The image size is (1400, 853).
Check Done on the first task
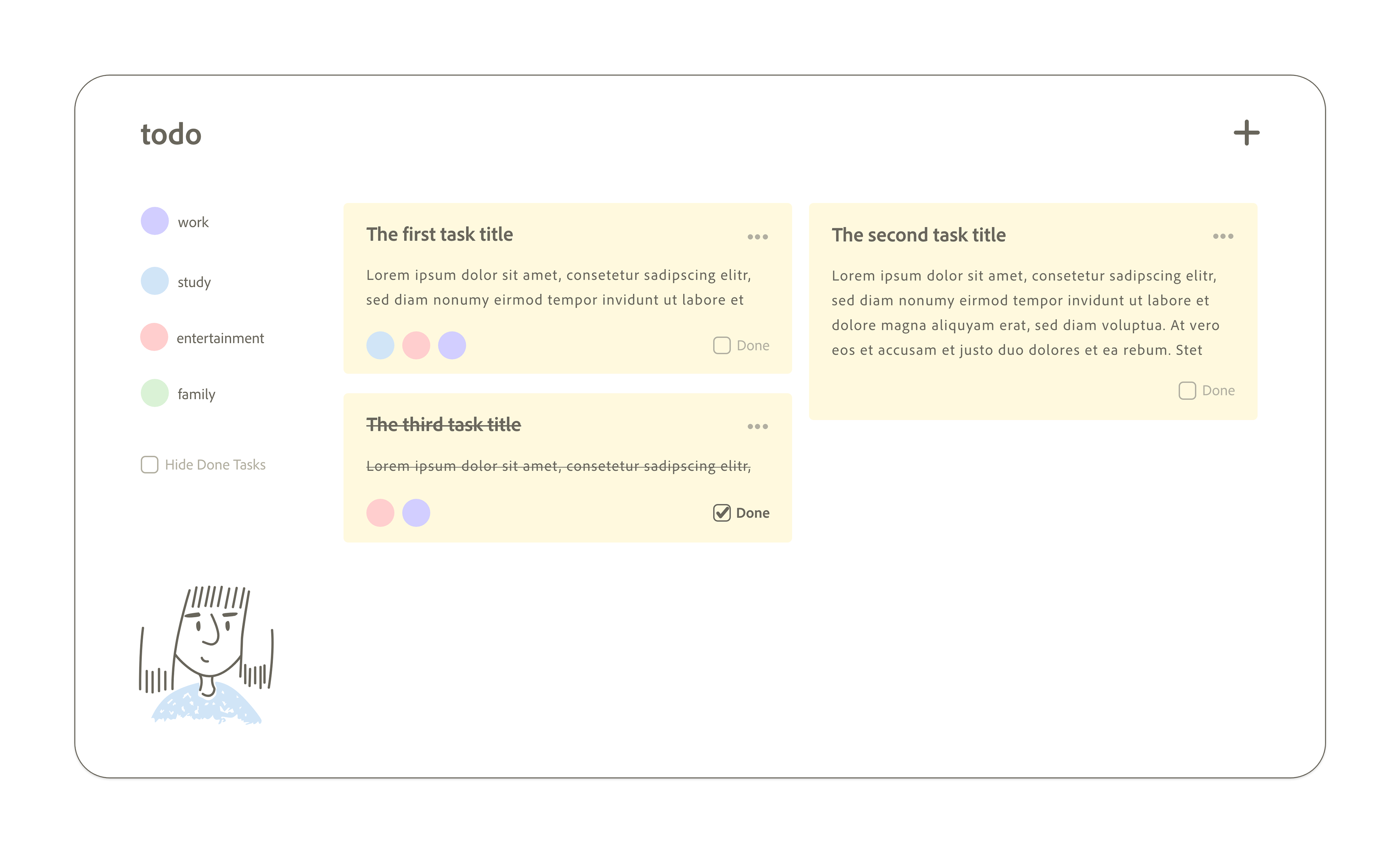click(722, 345)
